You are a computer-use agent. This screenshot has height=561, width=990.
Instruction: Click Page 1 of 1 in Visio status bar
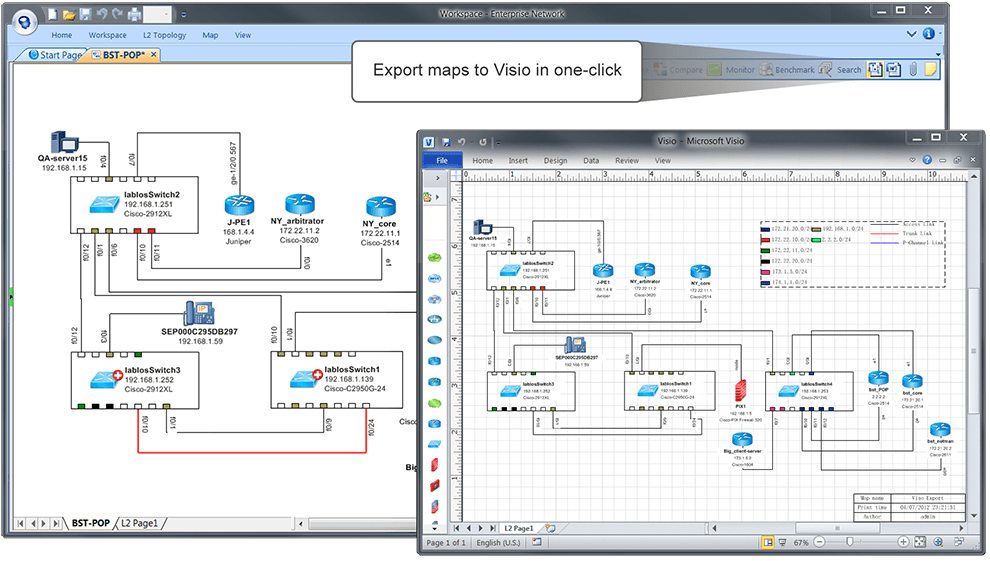click(x=446, y=543)
